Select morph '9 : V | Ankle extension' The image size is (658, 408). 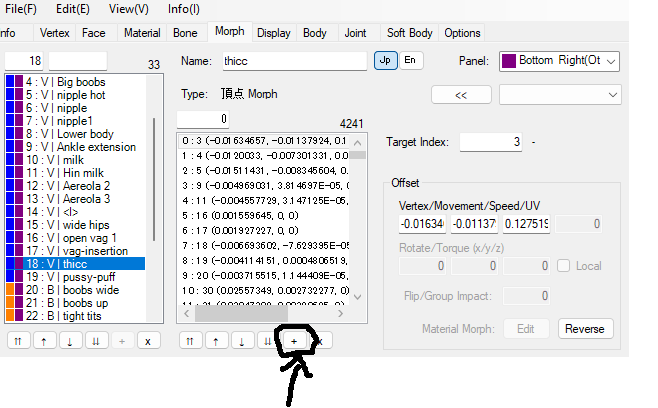point(76,147)
